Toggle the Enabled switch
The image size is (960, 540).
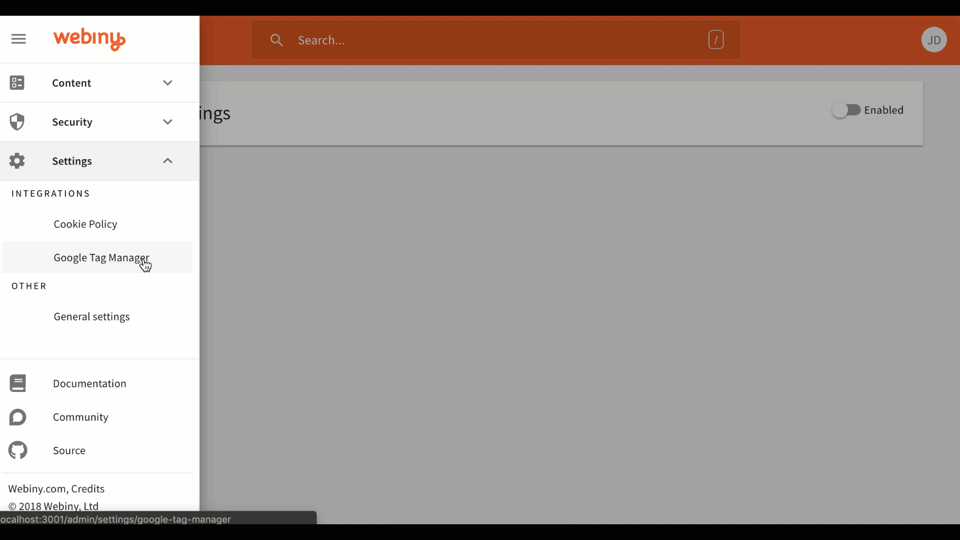click(846, 110)
